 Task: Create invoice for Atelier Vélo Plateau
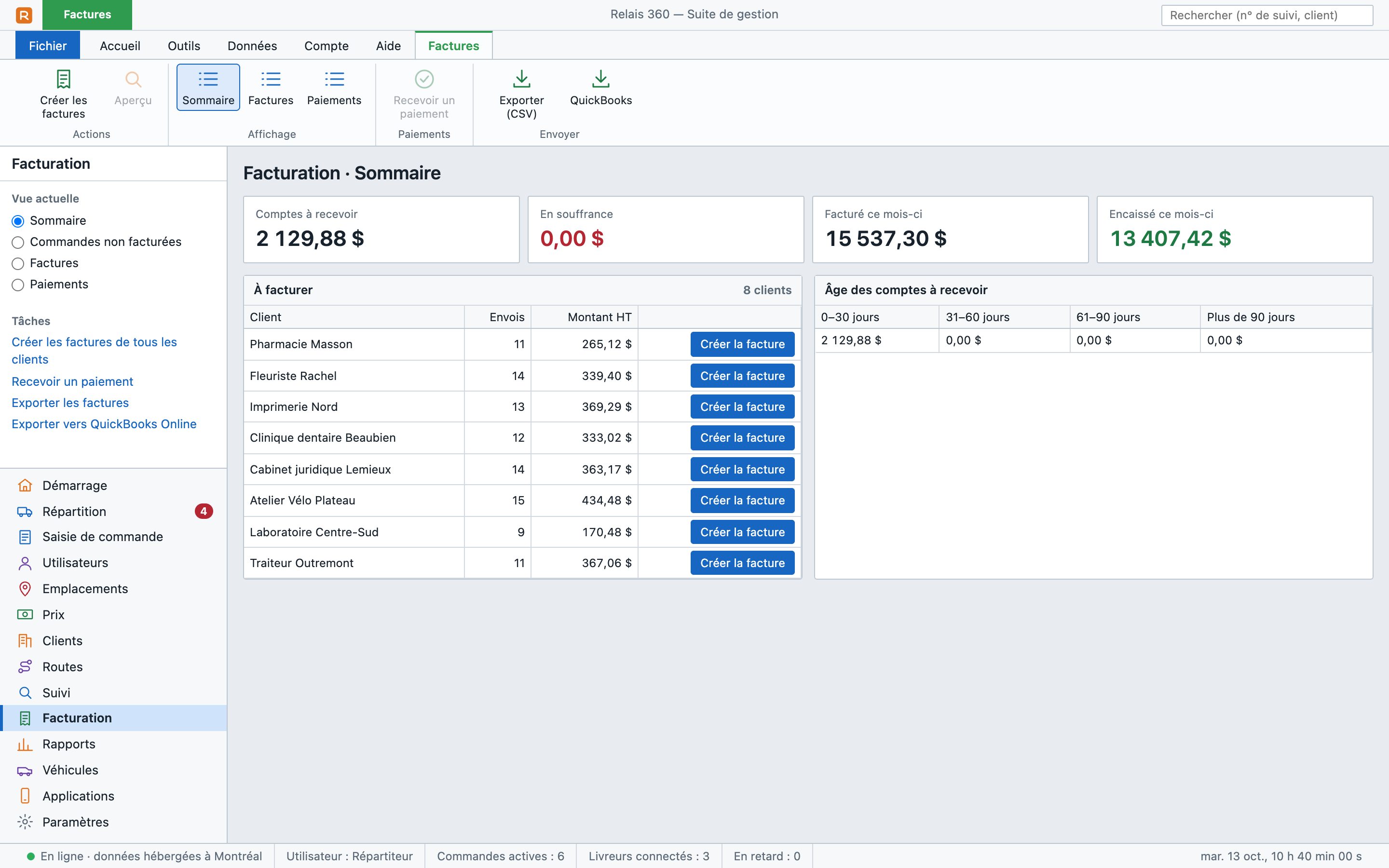pyautogui.click(x=742, y=501)
